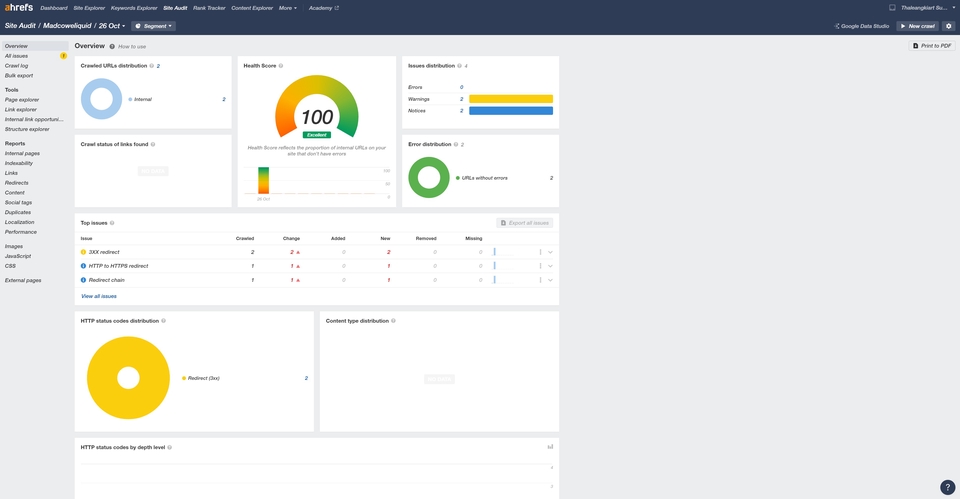Open the account name dropdown
The width and height of the screenshot is (960, 499).
(928, 8)
